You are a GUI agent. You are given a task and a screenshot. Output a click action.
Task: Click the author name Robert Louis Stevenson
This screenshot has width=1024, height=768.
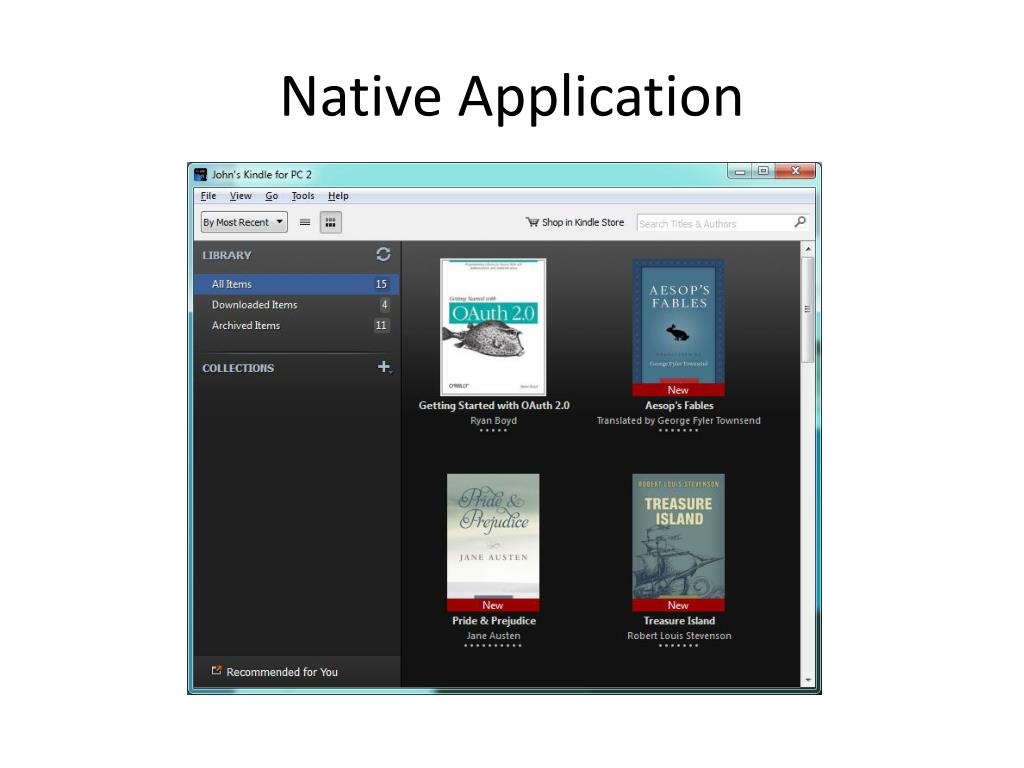tap(679, 635)
